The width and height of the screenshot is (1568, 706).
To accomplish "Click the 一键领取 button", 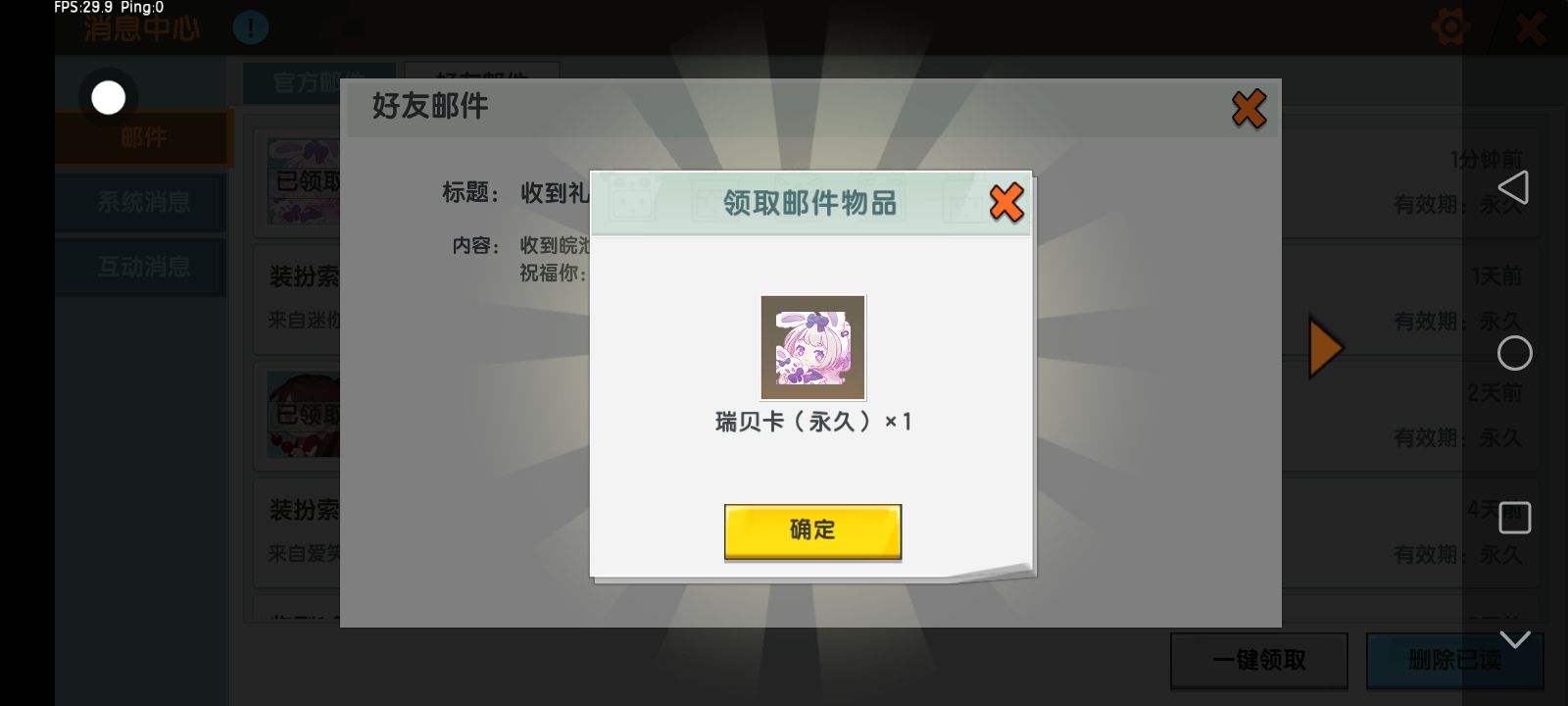I will point(1259,660).
